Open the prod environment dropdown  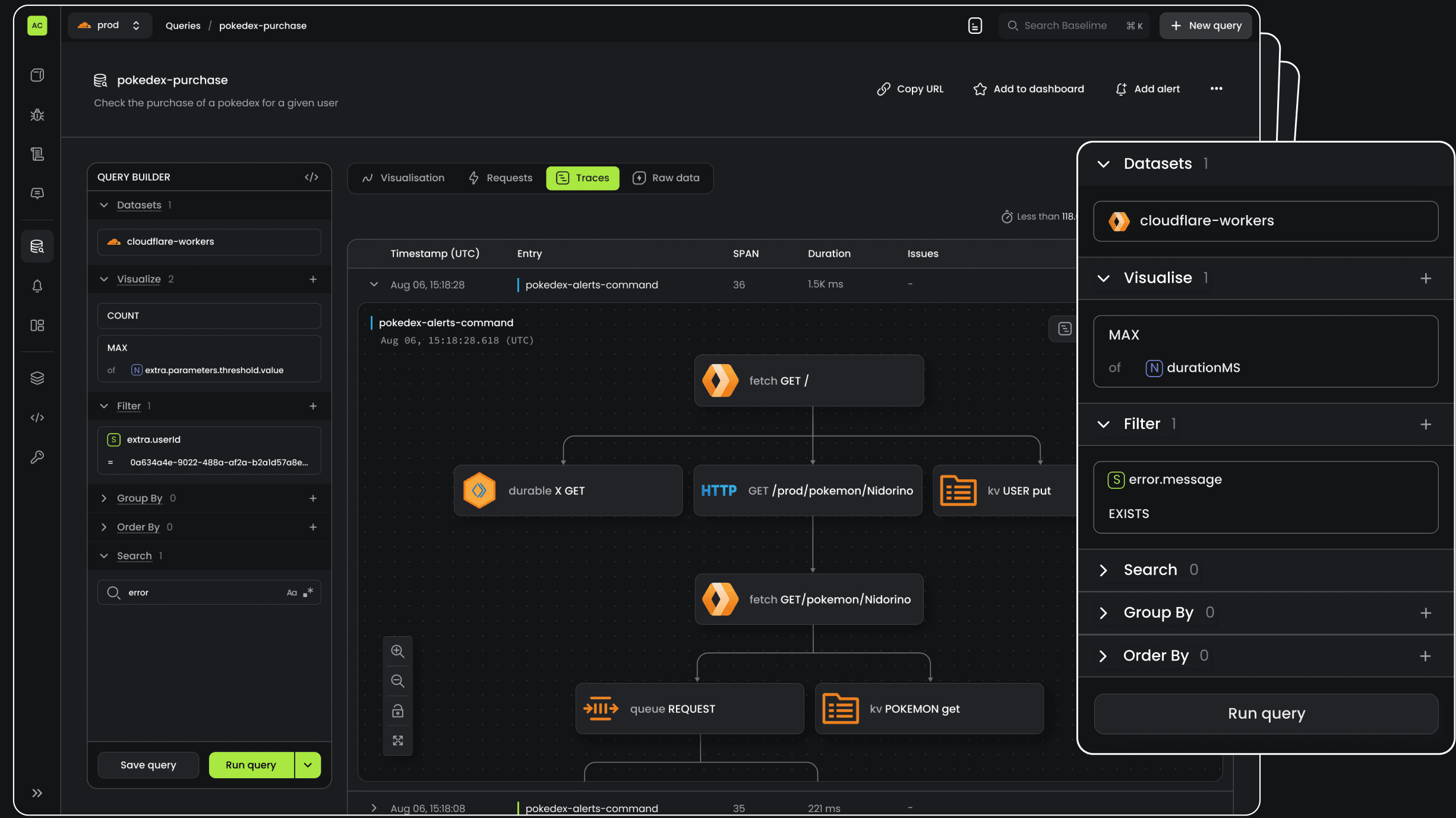click(110, 26)
